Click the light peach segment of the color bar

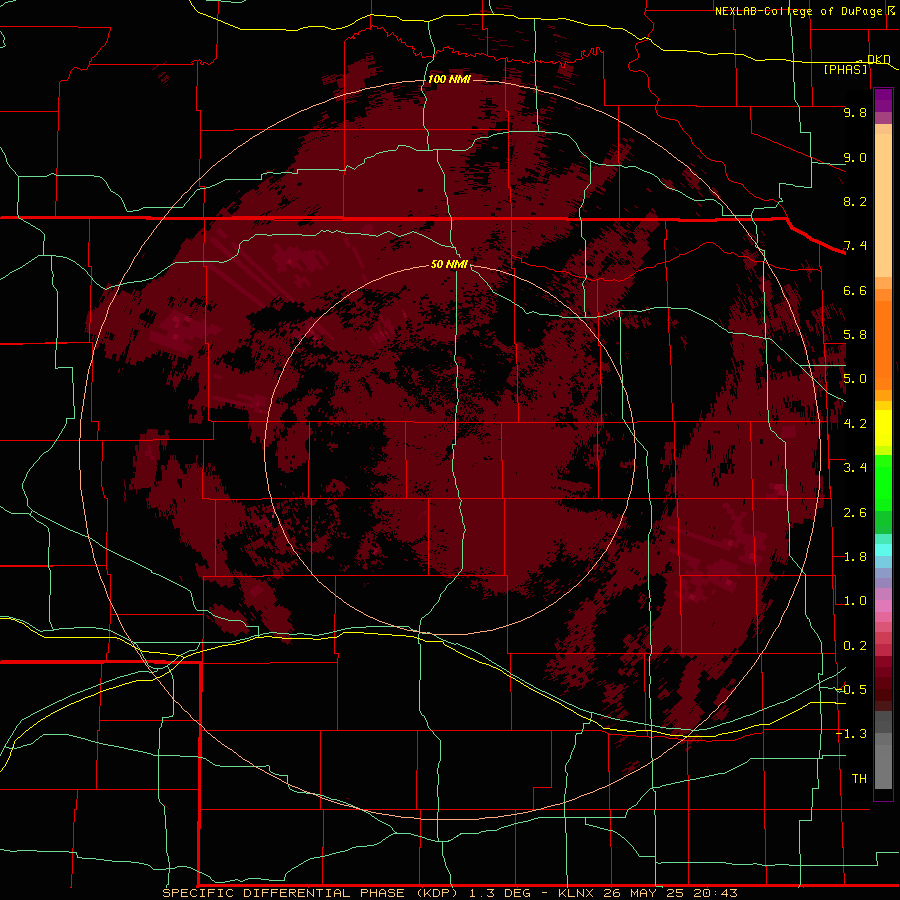click(x=883, y=205)
